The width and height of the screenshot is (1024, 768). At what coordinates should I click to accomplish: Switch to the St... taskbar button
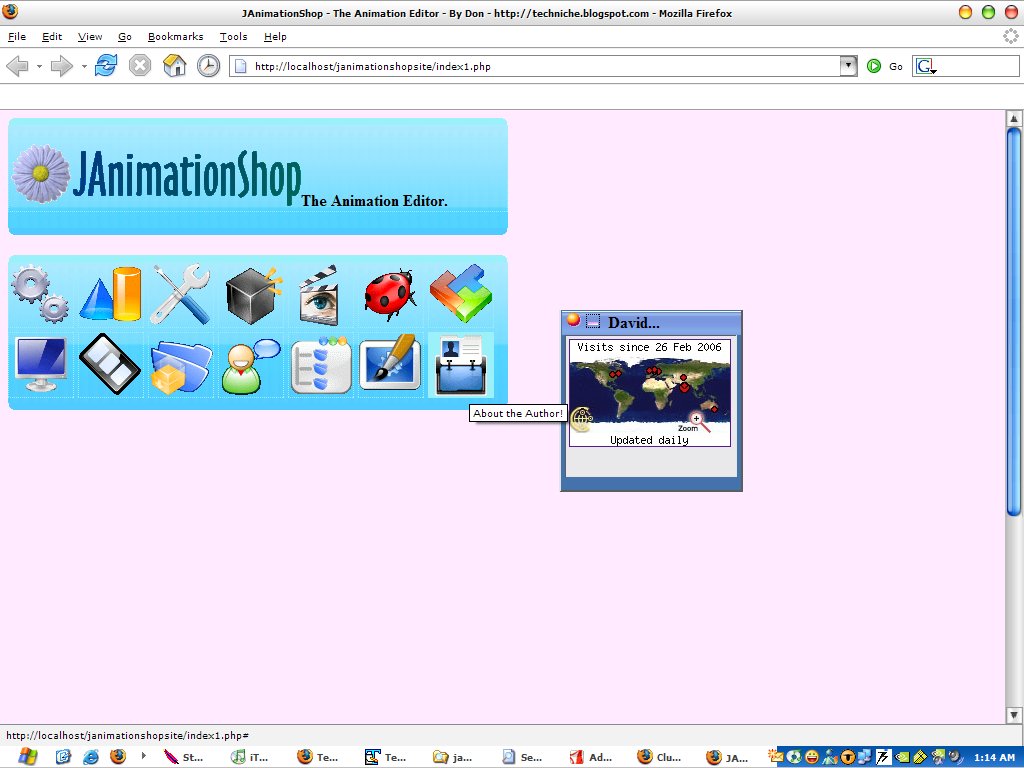tap(184, 757)
